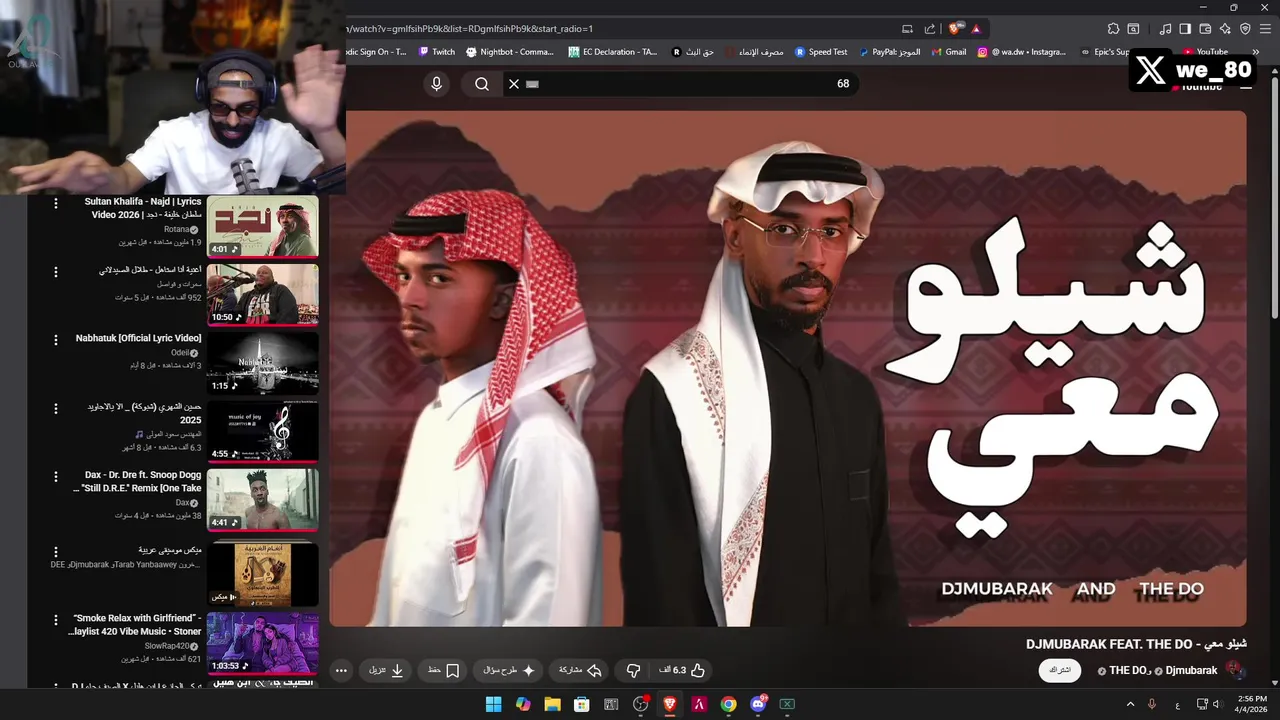Open options for حسين الشهري video
Image resolution: width=1280 pixels, height=720 pixels.
56,409
